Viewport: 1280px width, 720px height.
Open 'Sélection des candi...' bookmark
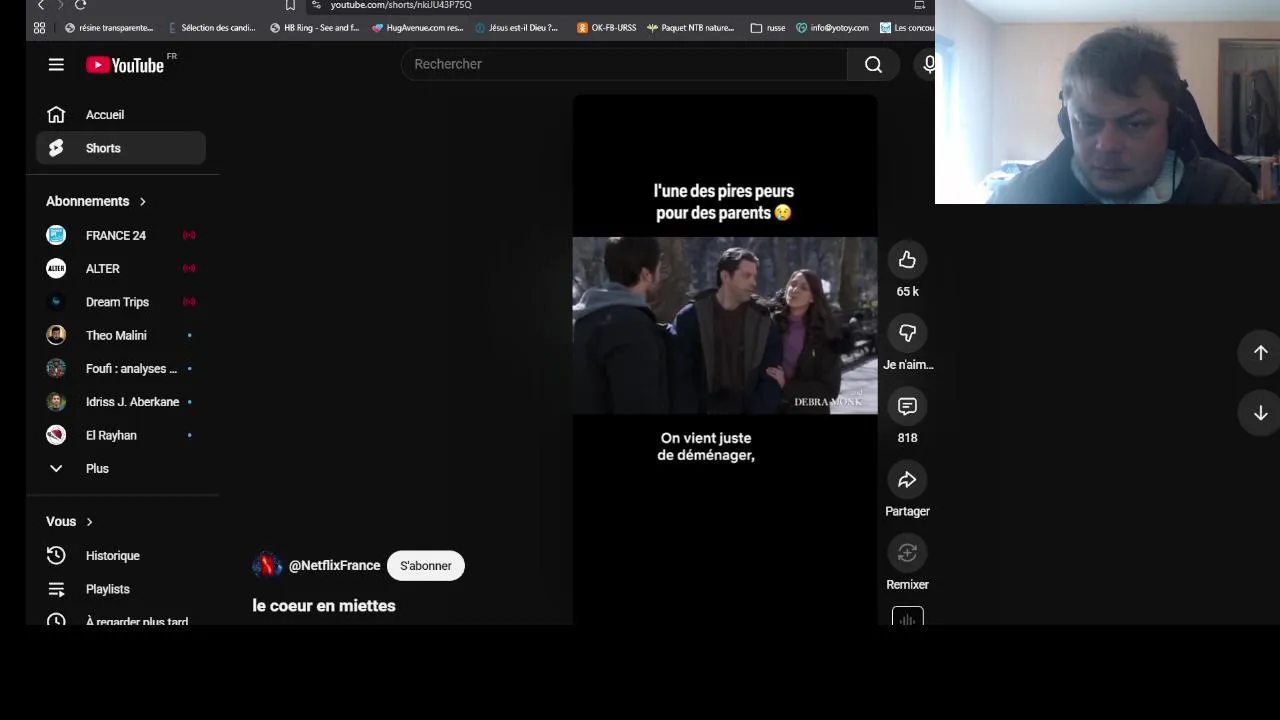tap(212, 28)
